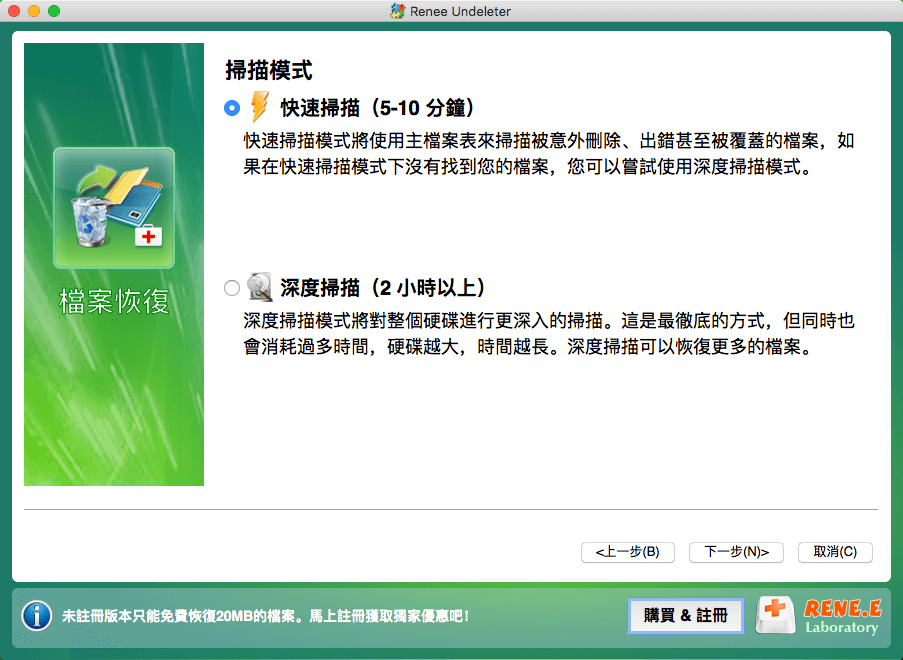Viewport: 903px width, 660px height.
Task: Click the 深度掃描（2 小時以上）label text
Action: [380, 287]
